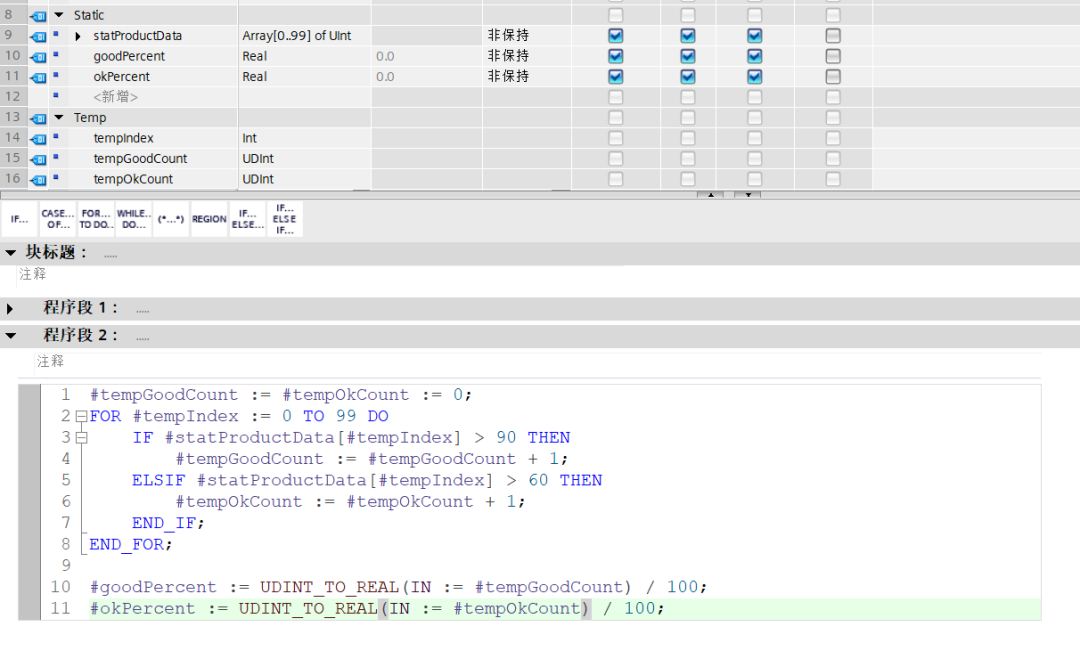Collapse the Temp section

59,117
